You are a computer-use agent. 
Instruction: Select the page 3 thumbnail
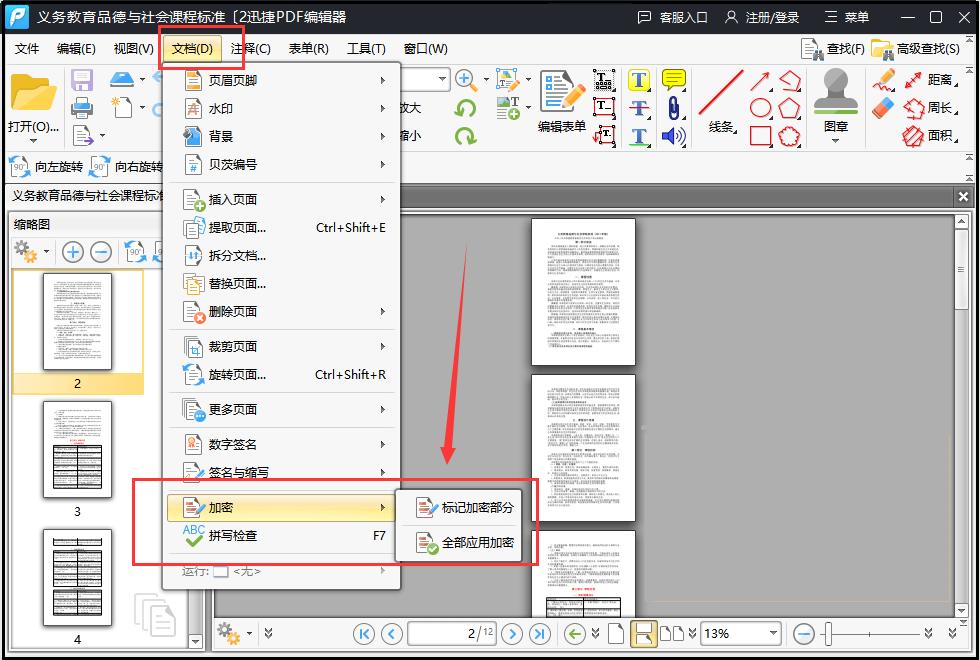78,449
